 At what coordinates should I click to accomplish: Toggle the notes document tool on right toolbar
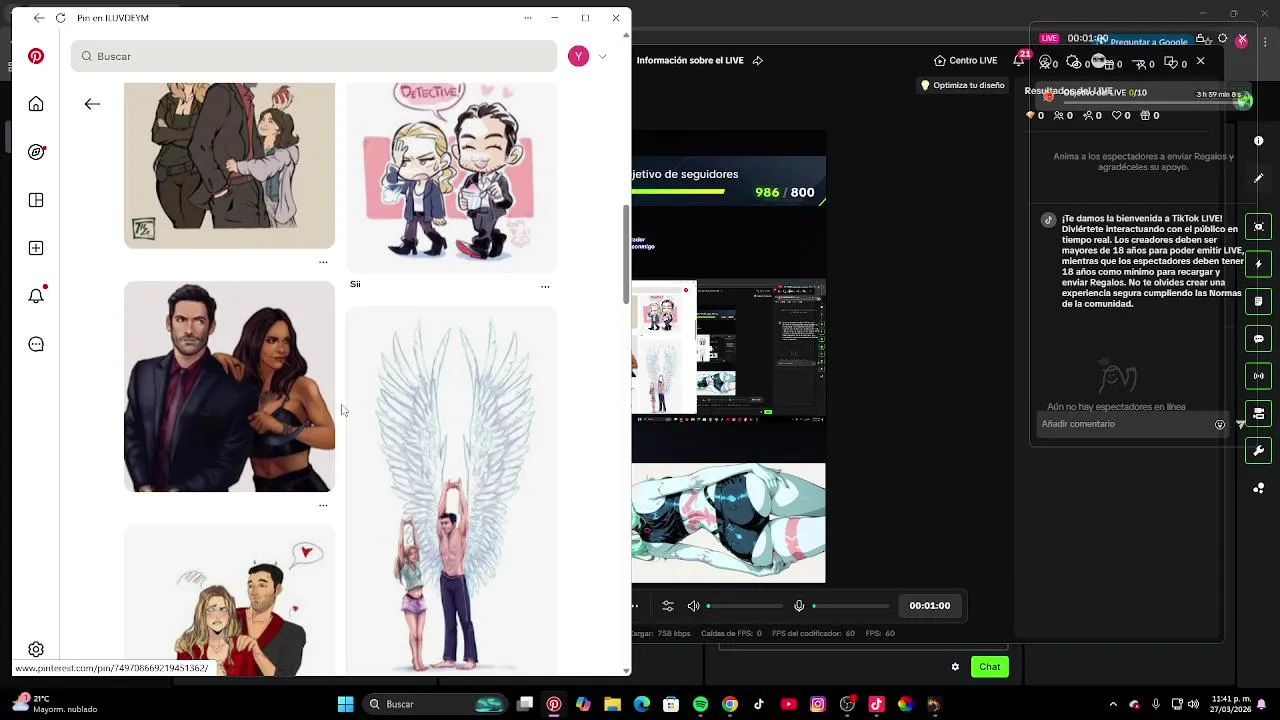coord(1259,301)
